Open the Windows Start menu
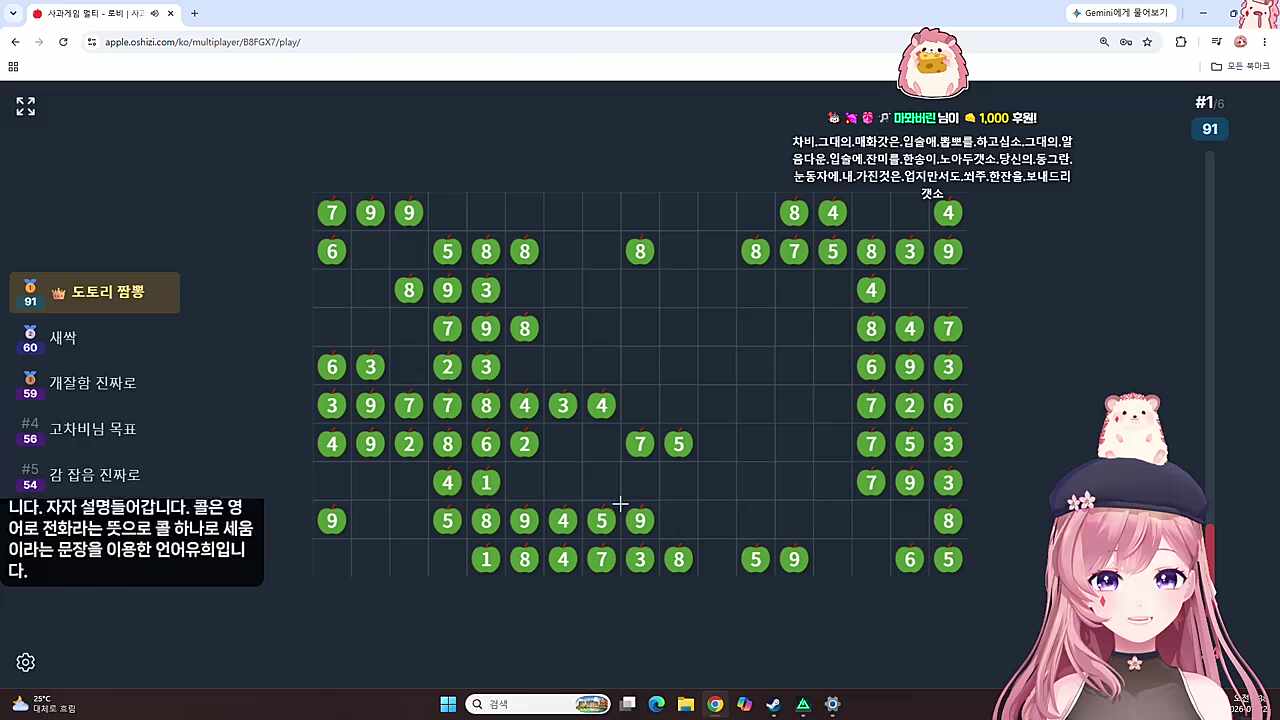This screenshot has width=1280, height=720. tap(448, 704)
